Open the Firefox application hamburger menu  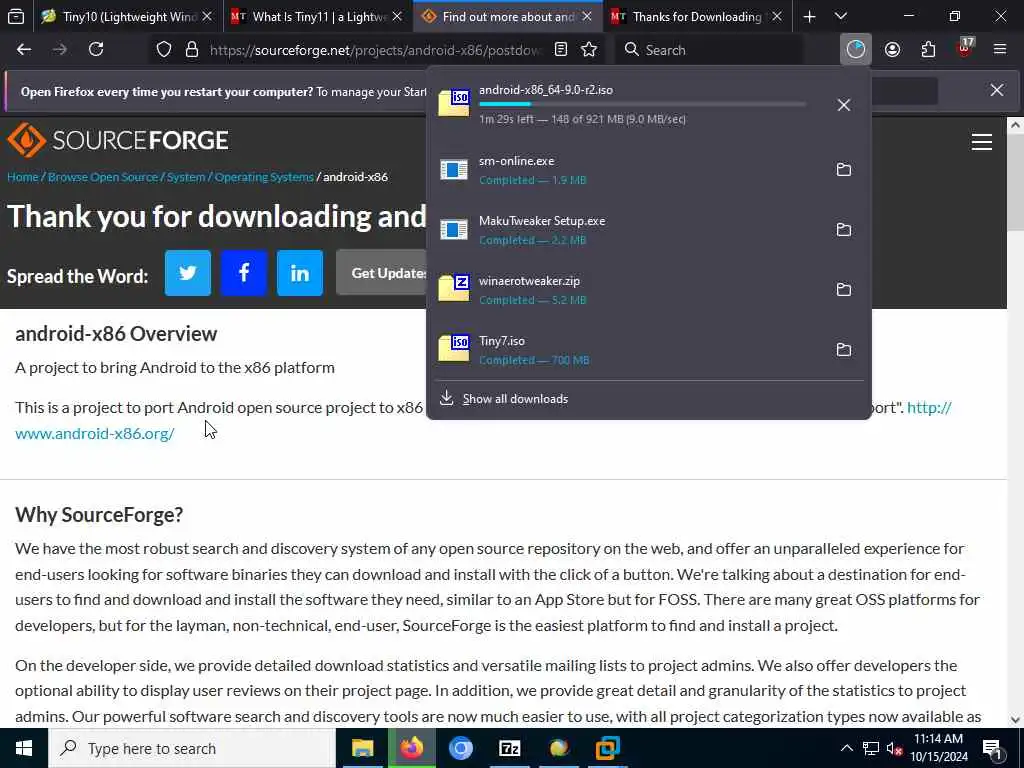(x=1000, y=50)
